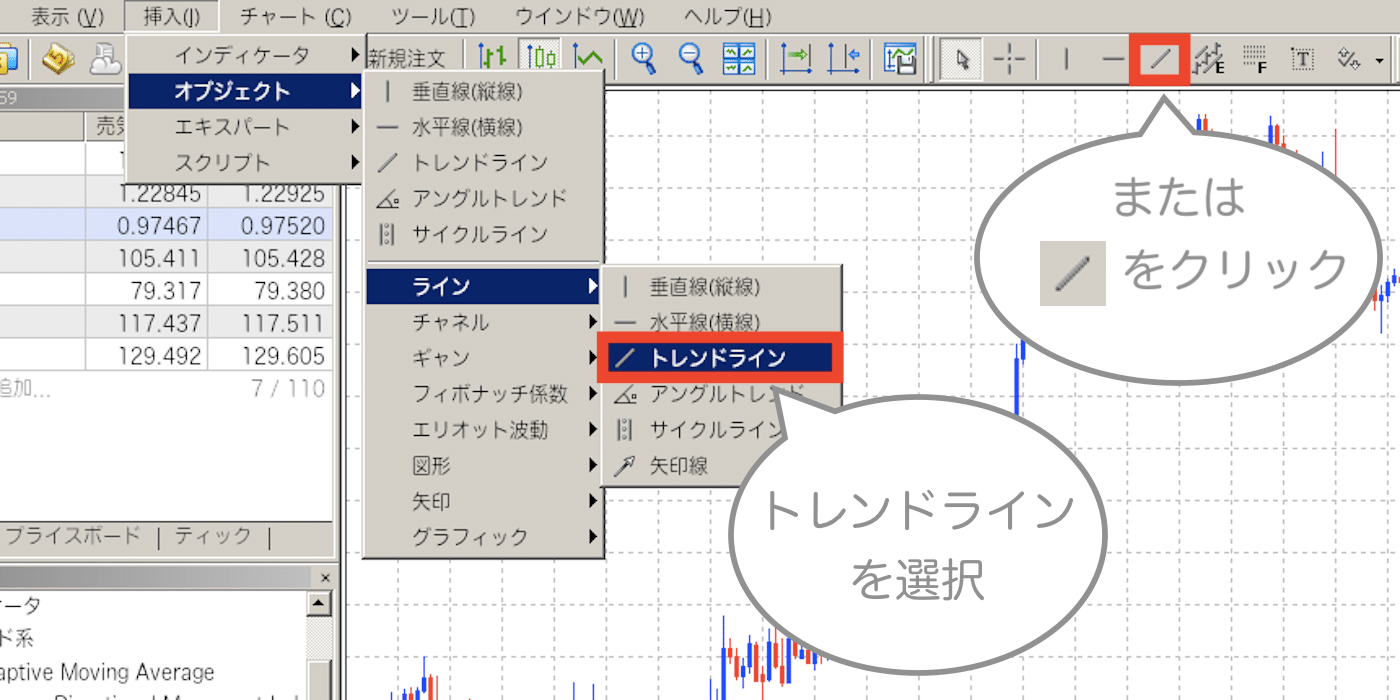This screenshot has height=700, width=1400.
Task: Click the Navigator scrollbar up arrow
Action: coord(319,604)
